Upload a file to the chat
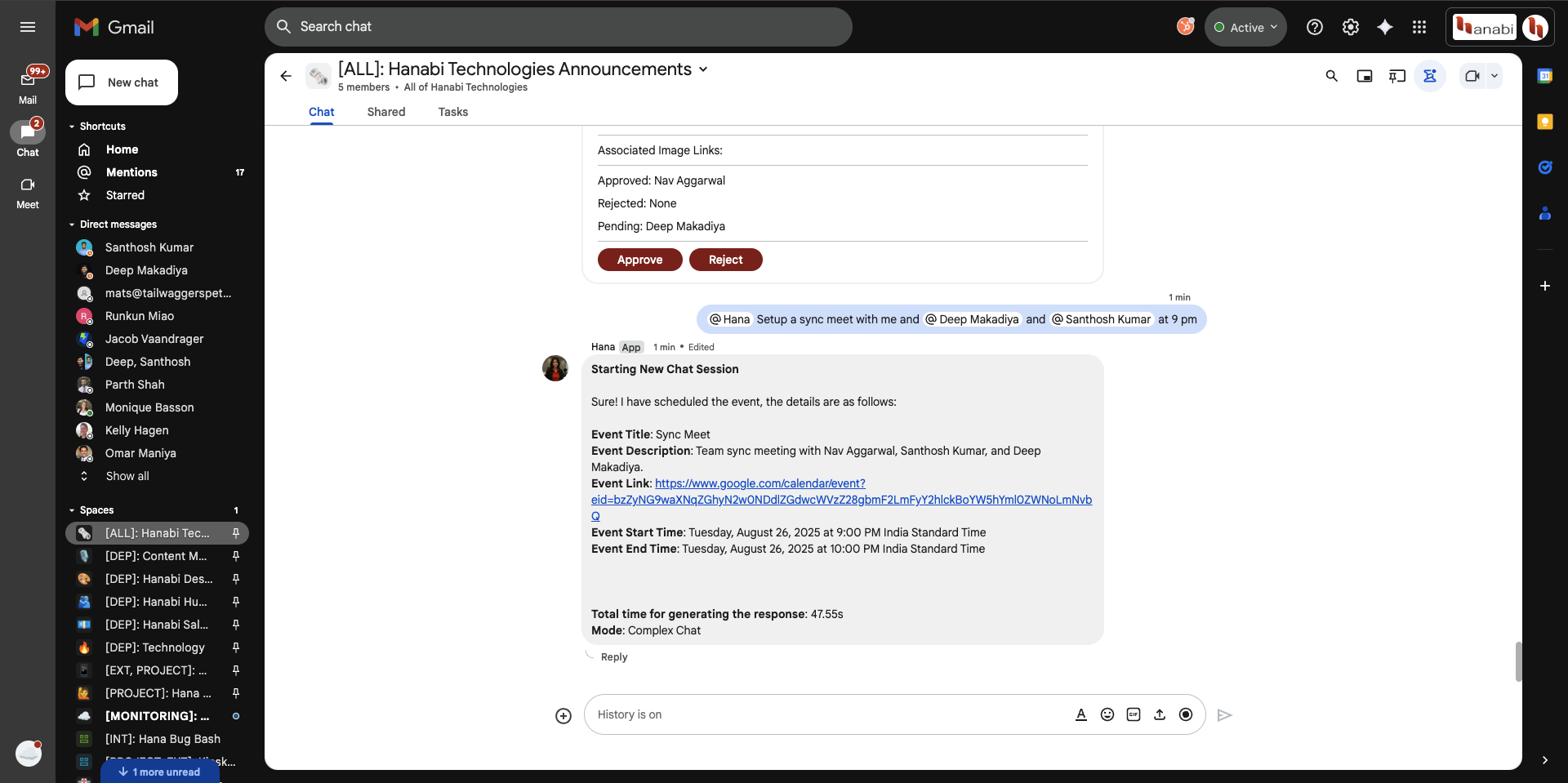 click(1160, 714)
